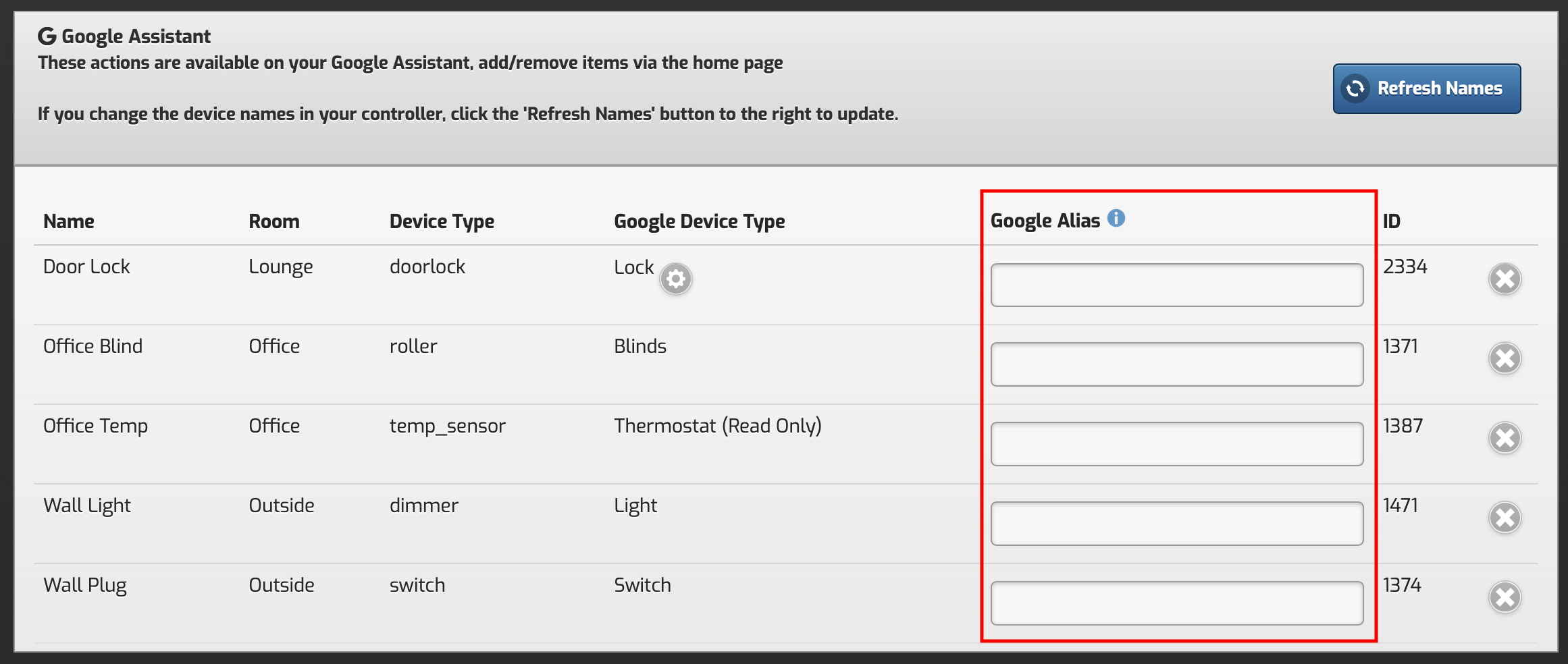1568x664 pixels.
Task: Click ID value 2334
Action: coord(1405,267)
